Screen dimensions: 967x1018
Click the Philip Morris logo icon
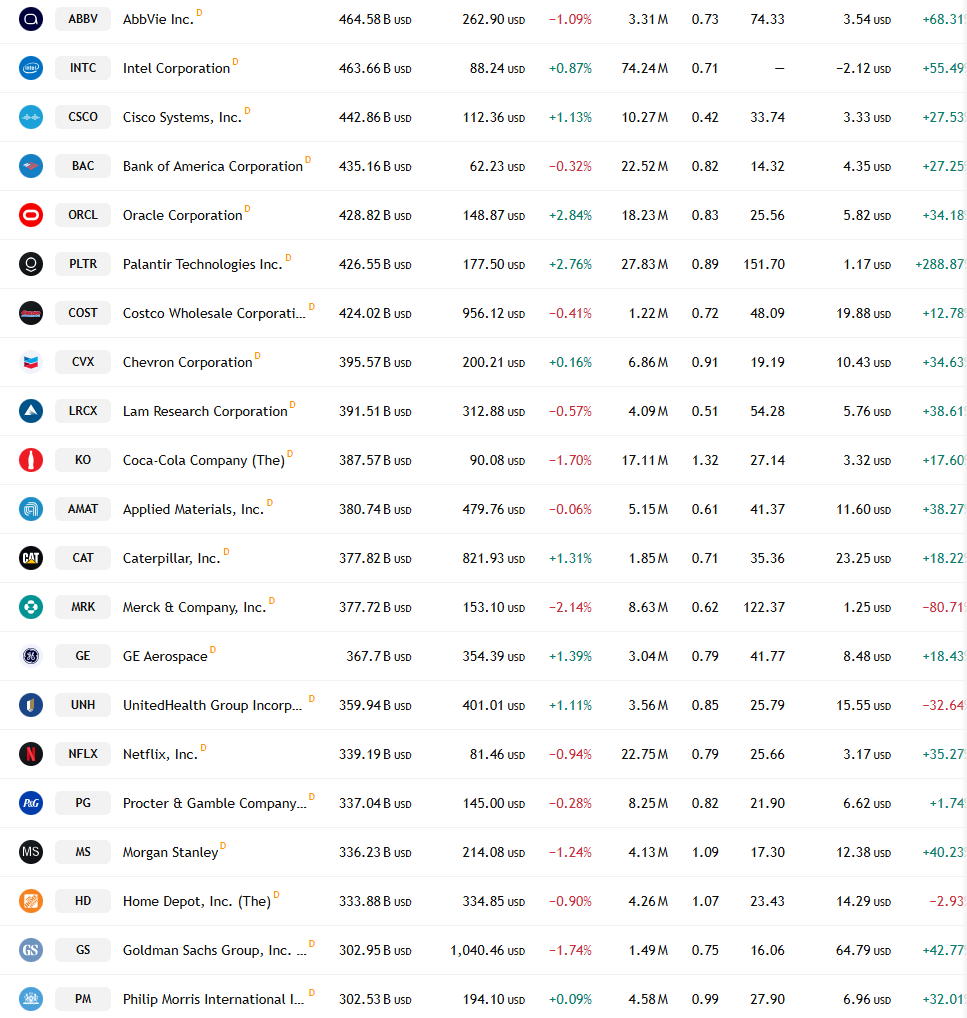click(31, 999)
